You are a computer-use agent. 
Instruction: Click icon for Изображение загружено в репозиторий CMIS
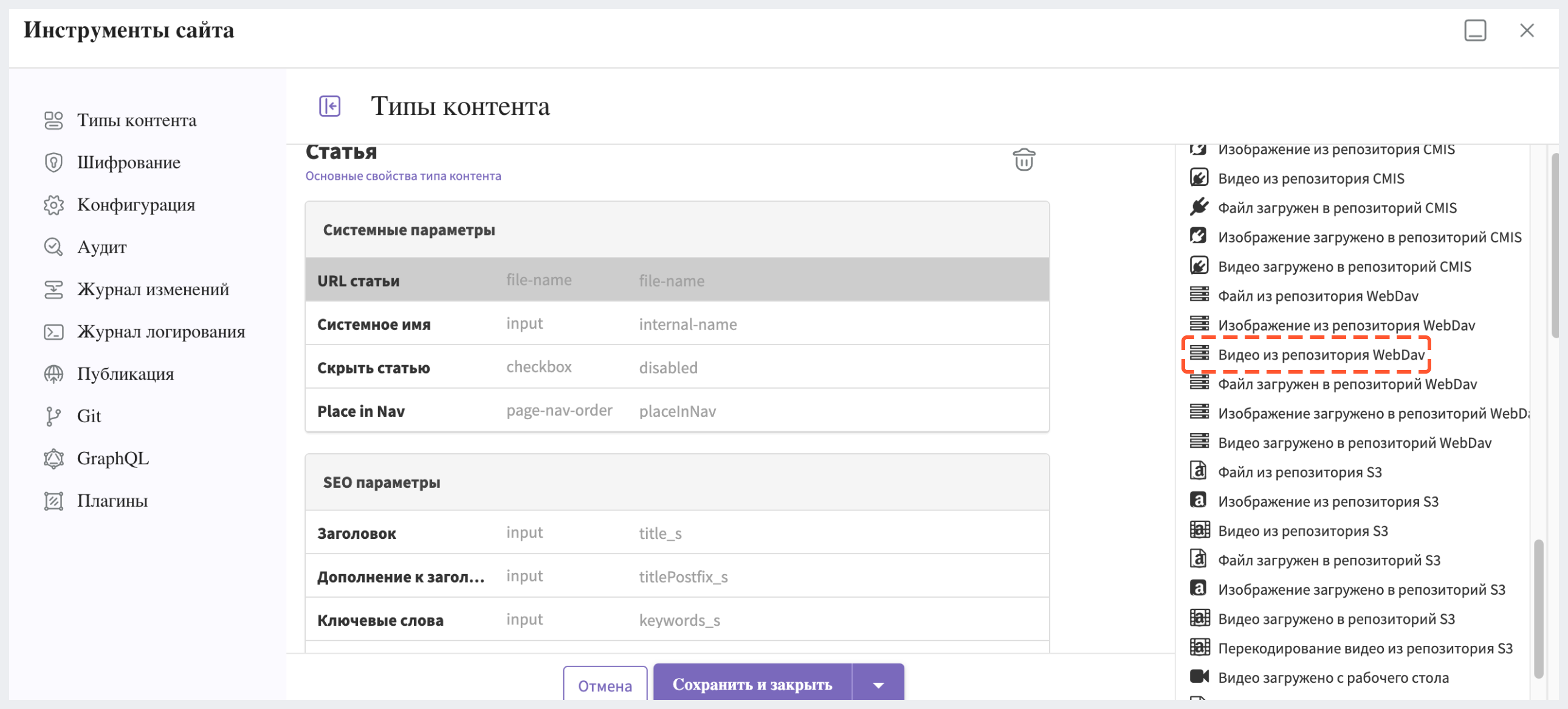(x=1199, y=236)
